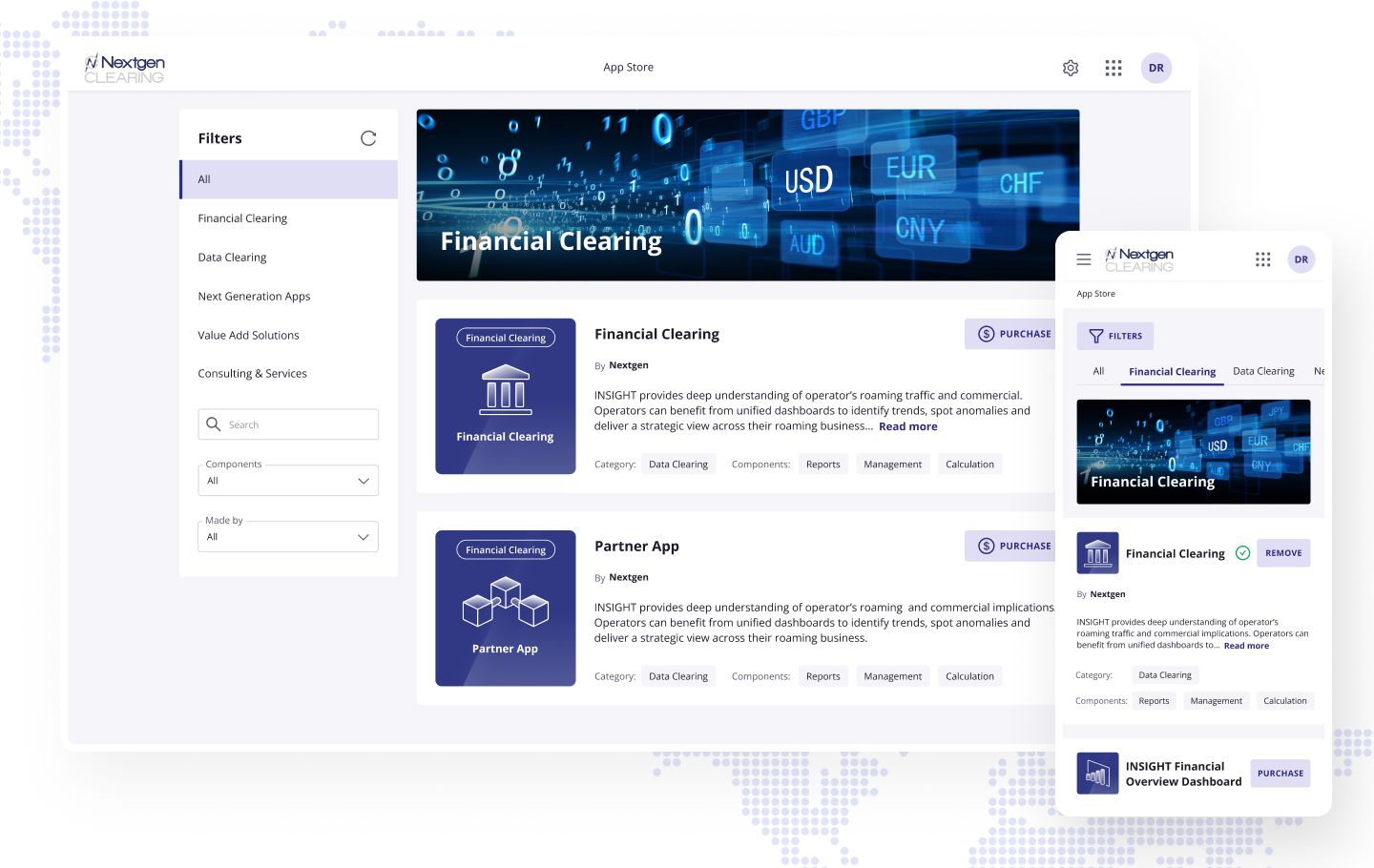Open apps grid in mobile view

(1263, 259)
